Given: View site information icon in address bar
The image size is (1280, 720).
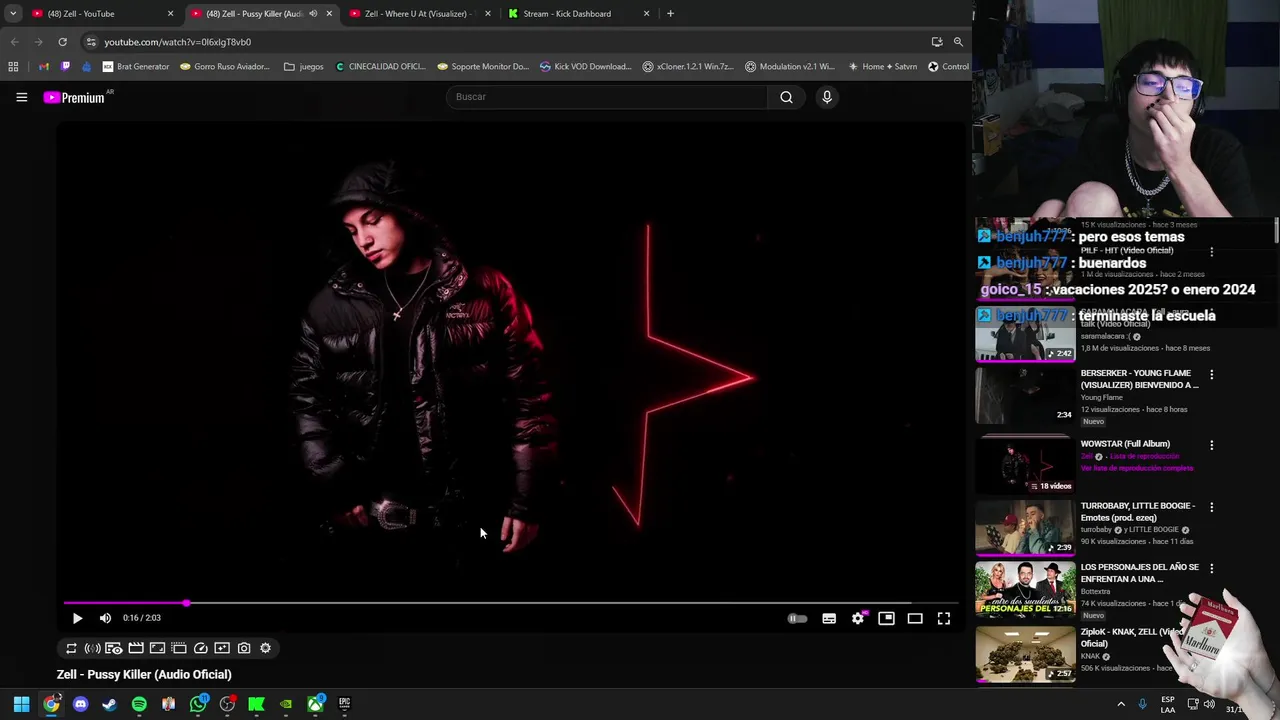Looking at the screenshot, I should 90,42.
